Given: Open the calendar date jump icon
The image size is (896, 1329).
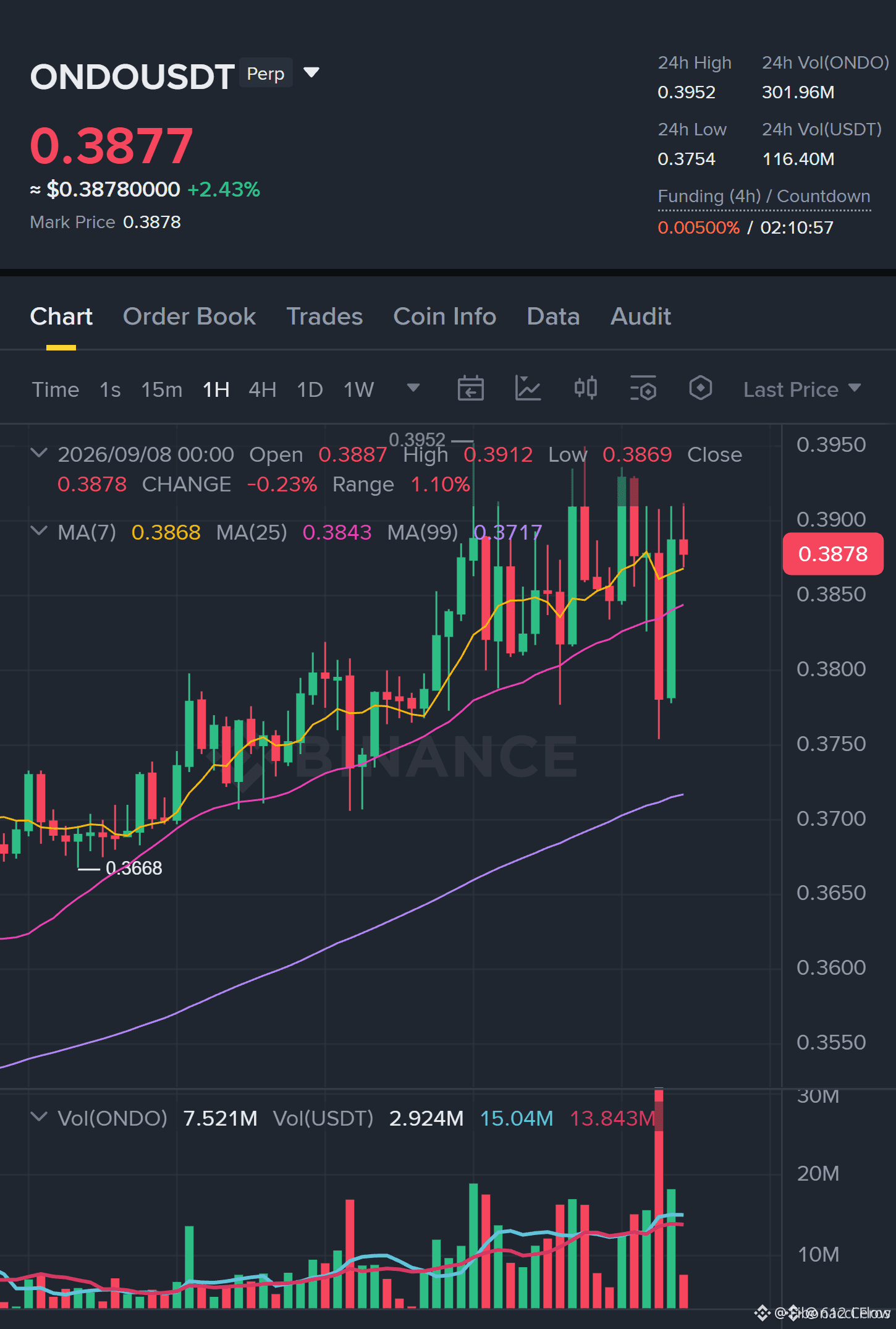Looking at the screenshot, I should click(x=470, y=389).
